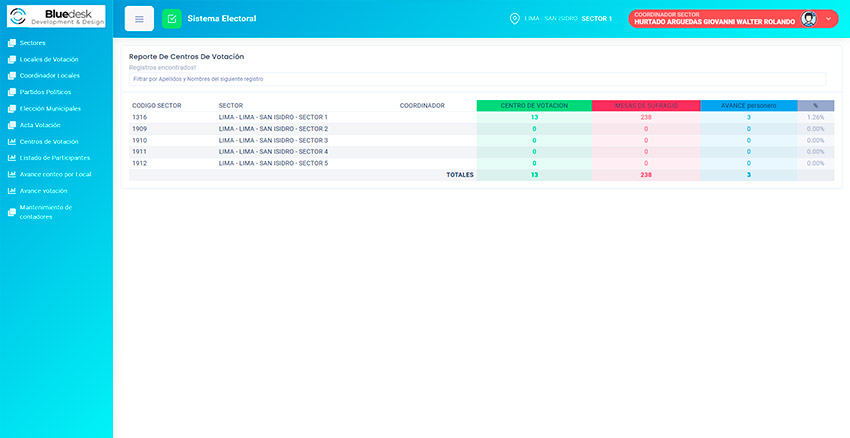This screenshot has width=850, height=438.
Task: Click the Sectores sidebar icon
Action: (11, 43)
